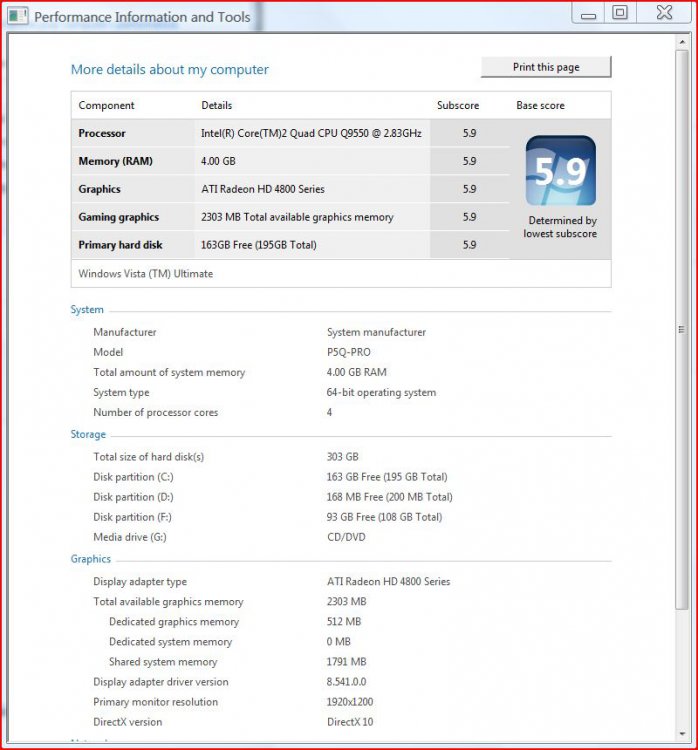The height and width of the screenshot is (750, 698).
Task: Minimize the Performance Information window
Action: tap(588, 13)
